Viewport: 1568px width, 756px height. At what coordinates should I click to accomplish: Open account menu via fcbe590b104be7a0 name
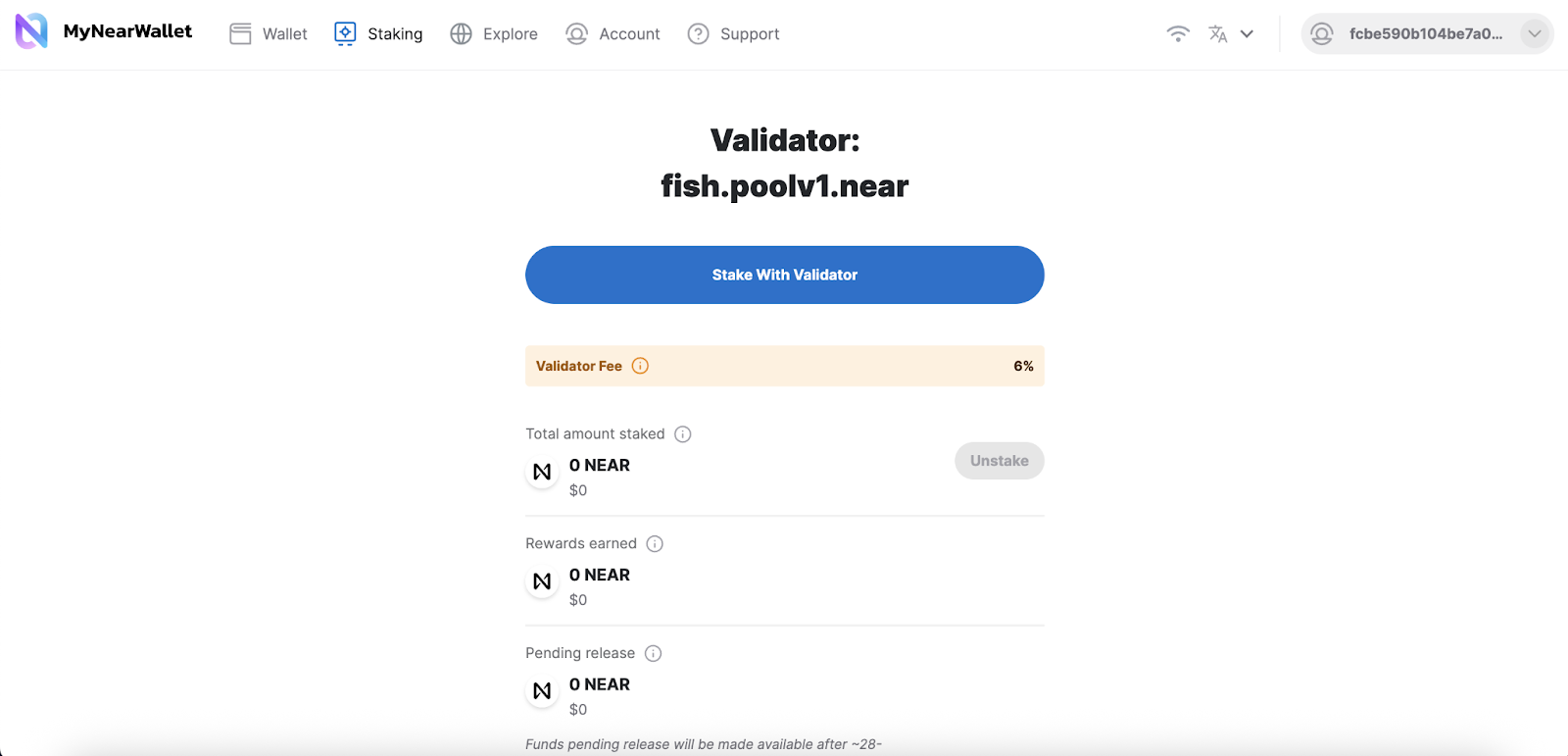tap(1425, 34)
